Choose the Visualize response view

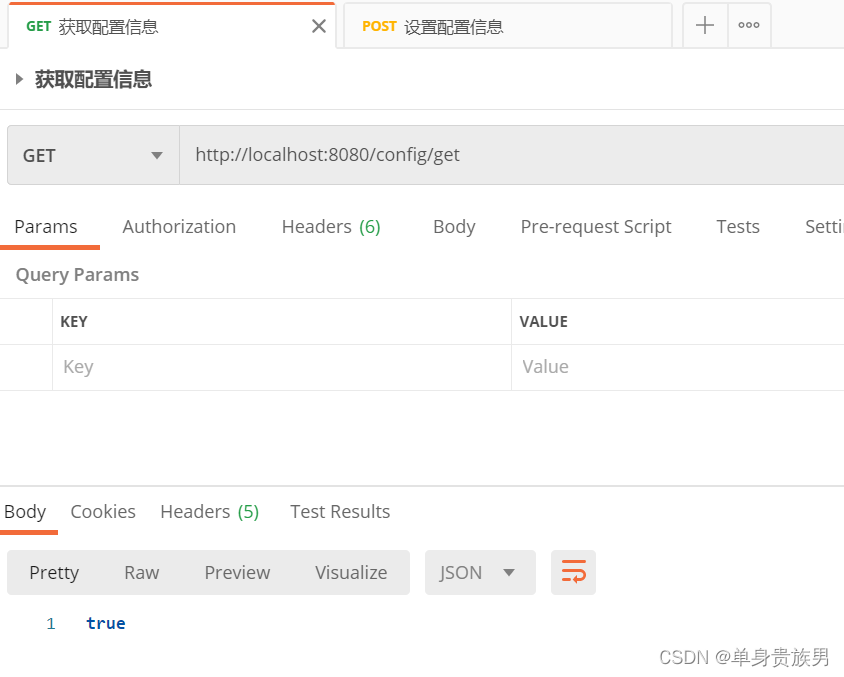pyautogui.click(x=351, y=572)
